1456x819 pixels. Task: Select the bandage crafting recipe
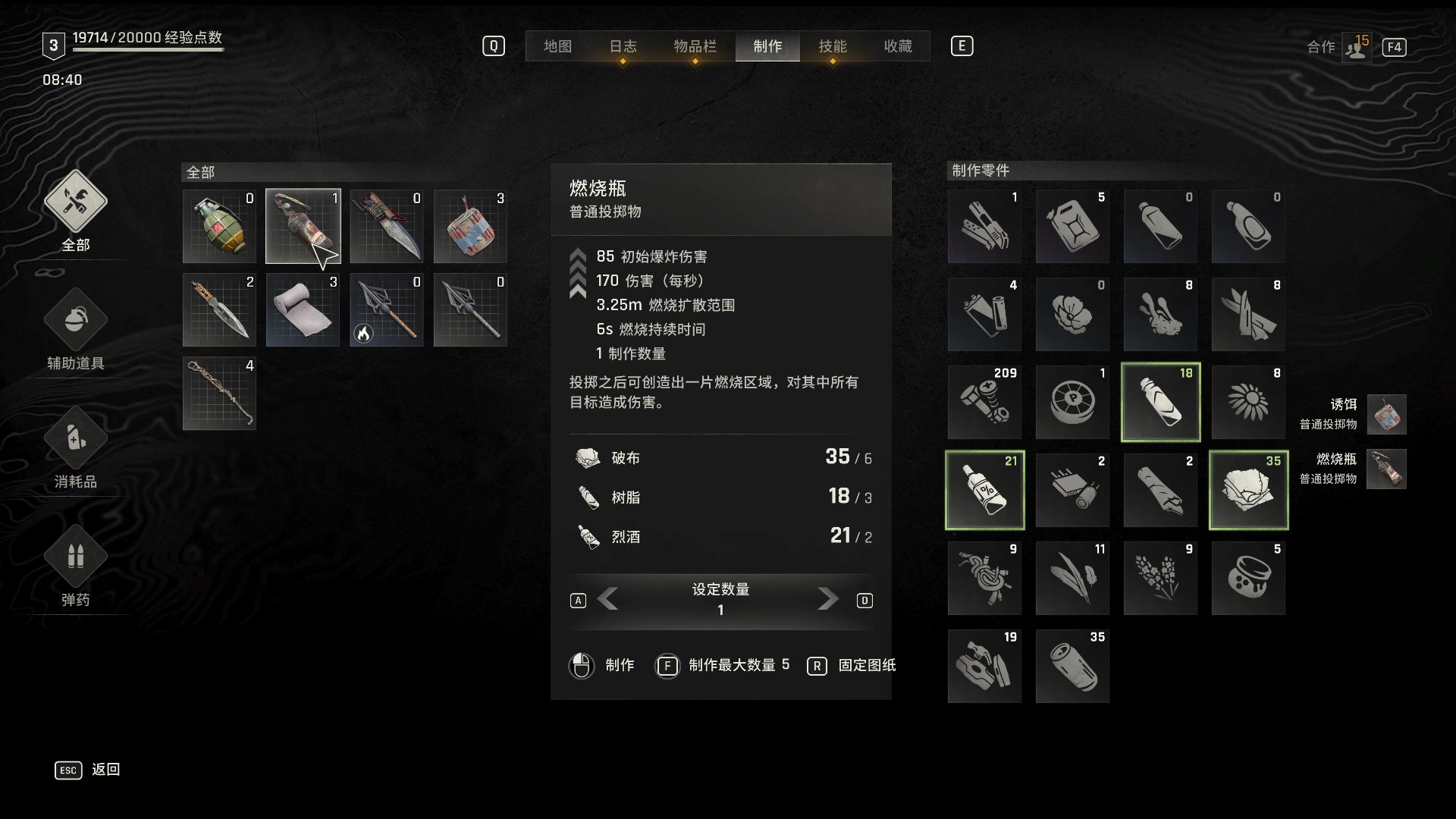pos(303,309)
